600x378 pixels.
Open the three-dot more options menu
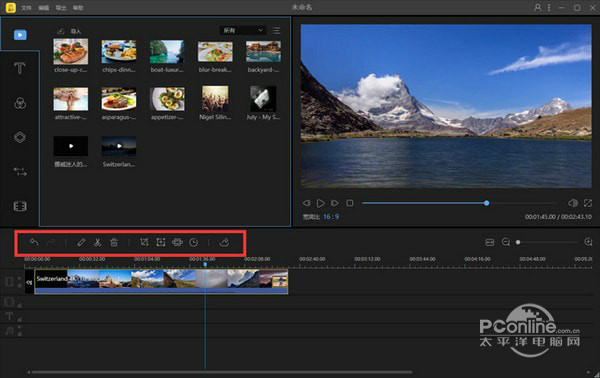549,8
